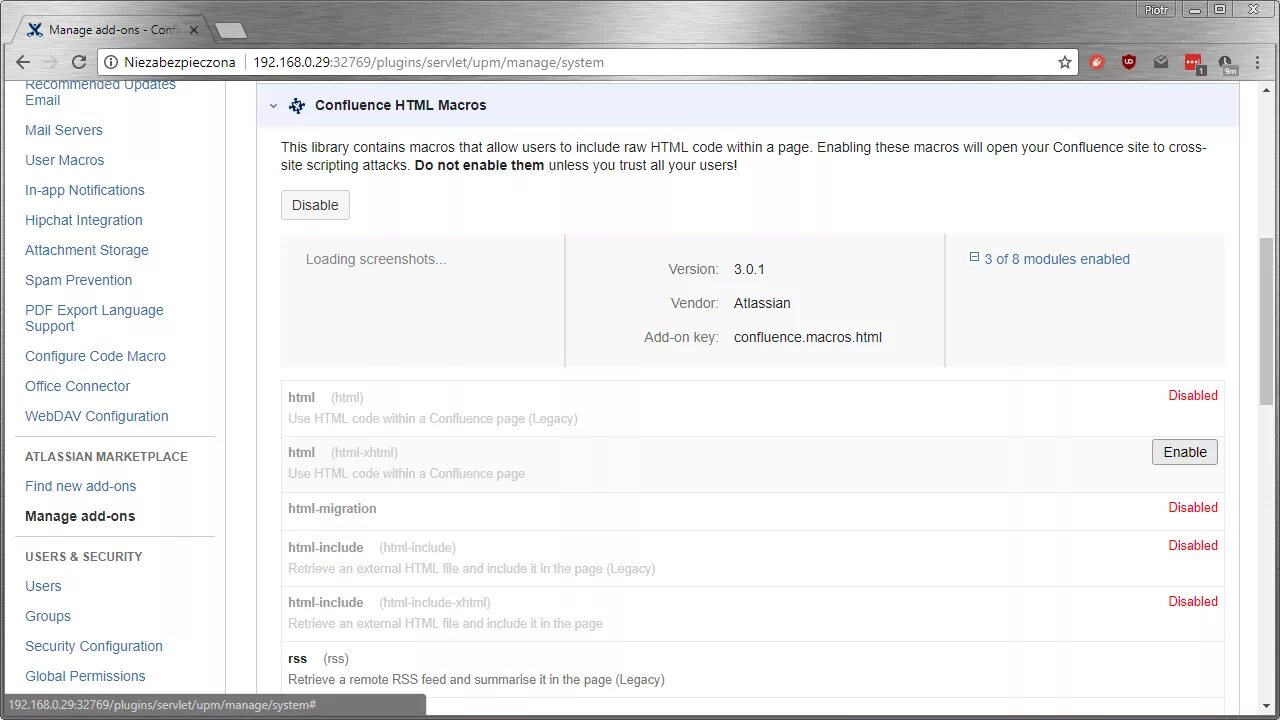
Task: Open the mail envelope extension icon
Action: (x=1160, y=62)
